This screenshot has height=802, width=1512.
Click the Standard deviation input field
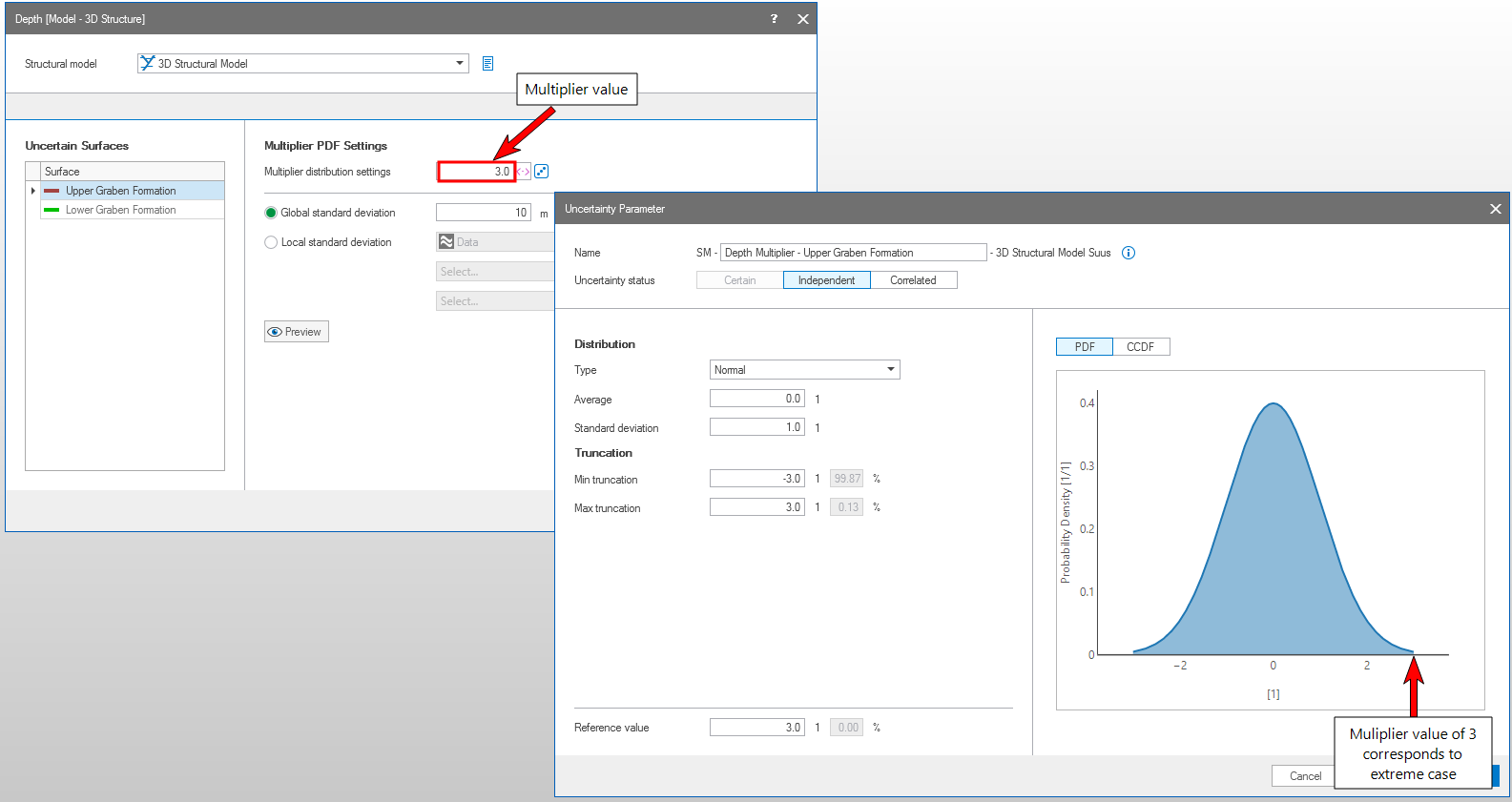tap(756, 427)
